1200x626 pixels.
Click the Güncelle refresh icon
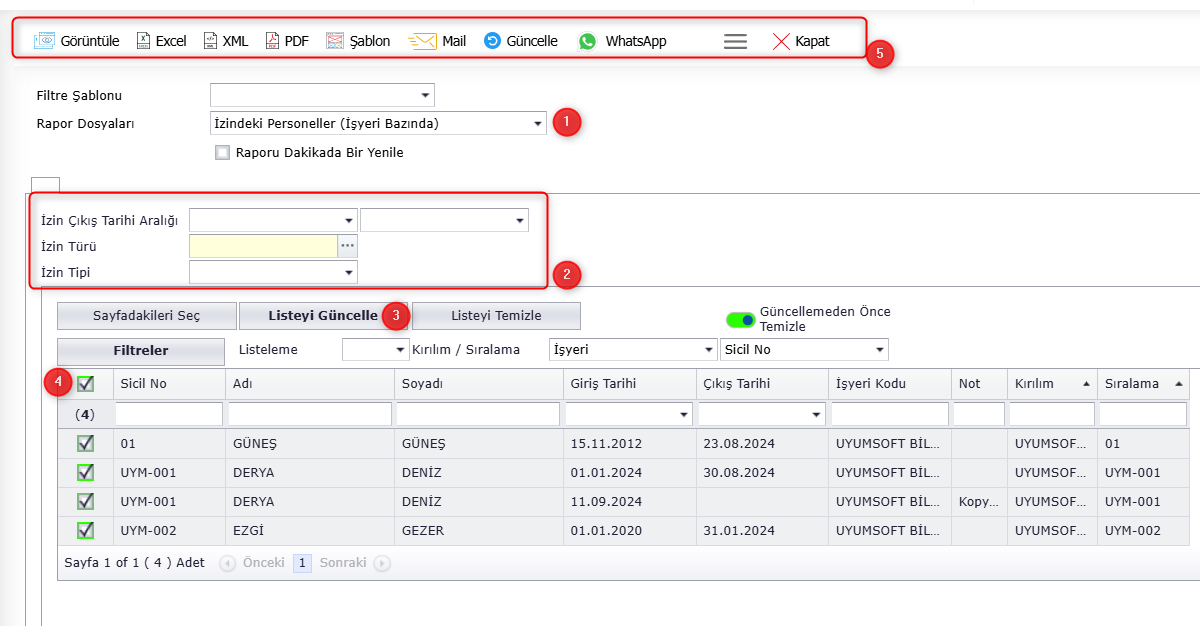click(x=492, y=41)
